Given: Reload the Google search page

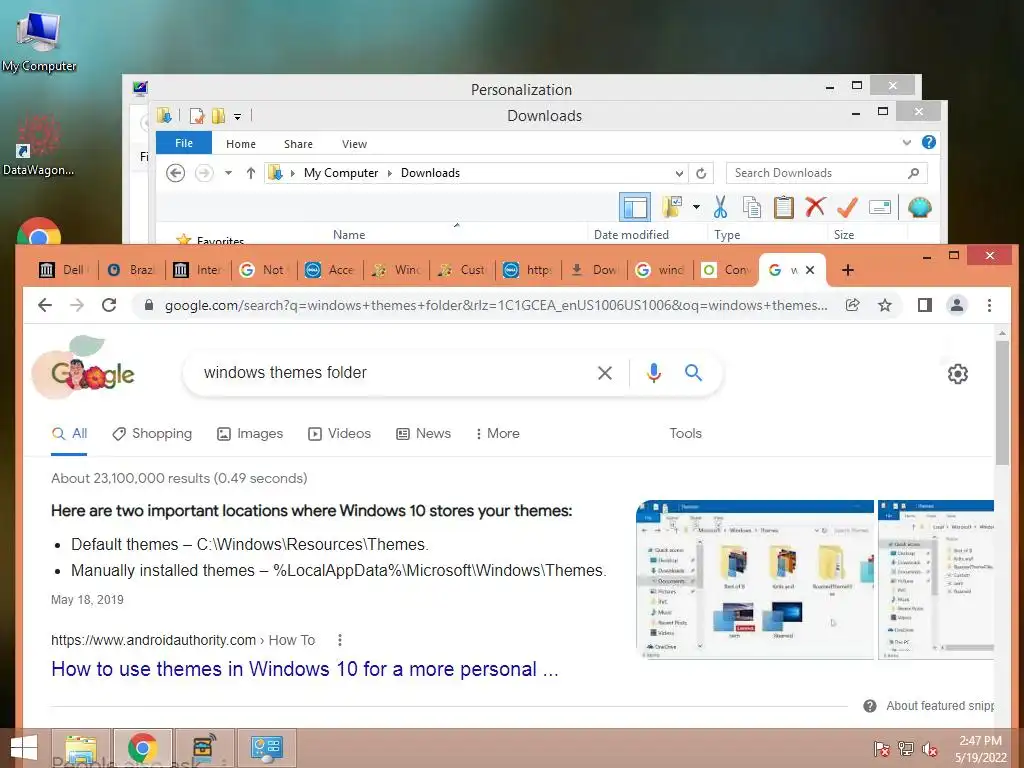Looking at the screenshot, I should (109, 305).
